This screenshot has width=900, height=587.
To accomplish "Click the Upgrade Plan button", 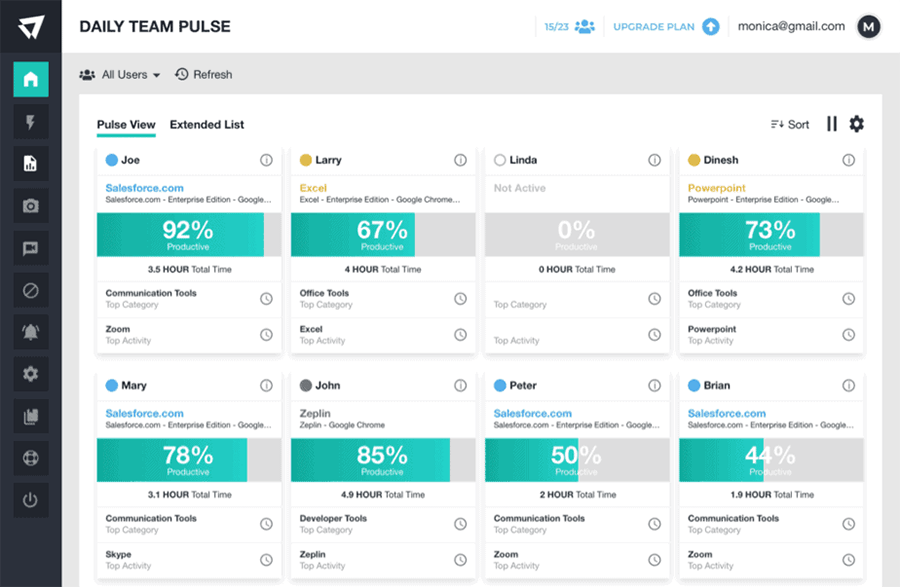I will [x=665, y=27].
